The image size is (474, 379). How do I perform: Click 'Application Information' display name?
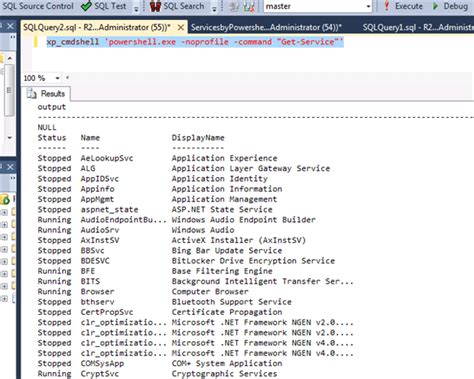coord(227,189)
